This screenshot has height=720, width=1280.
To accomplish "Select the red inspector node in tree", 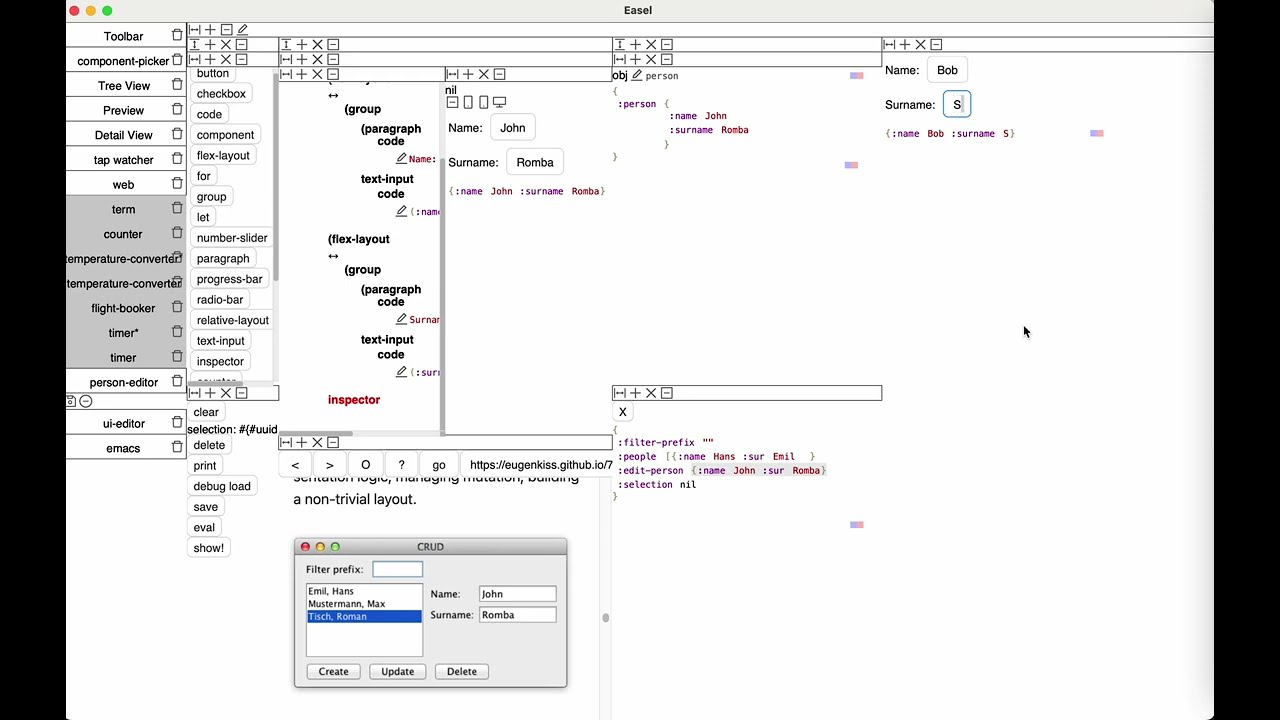I will pyautogui.click(x=354, y=400).
